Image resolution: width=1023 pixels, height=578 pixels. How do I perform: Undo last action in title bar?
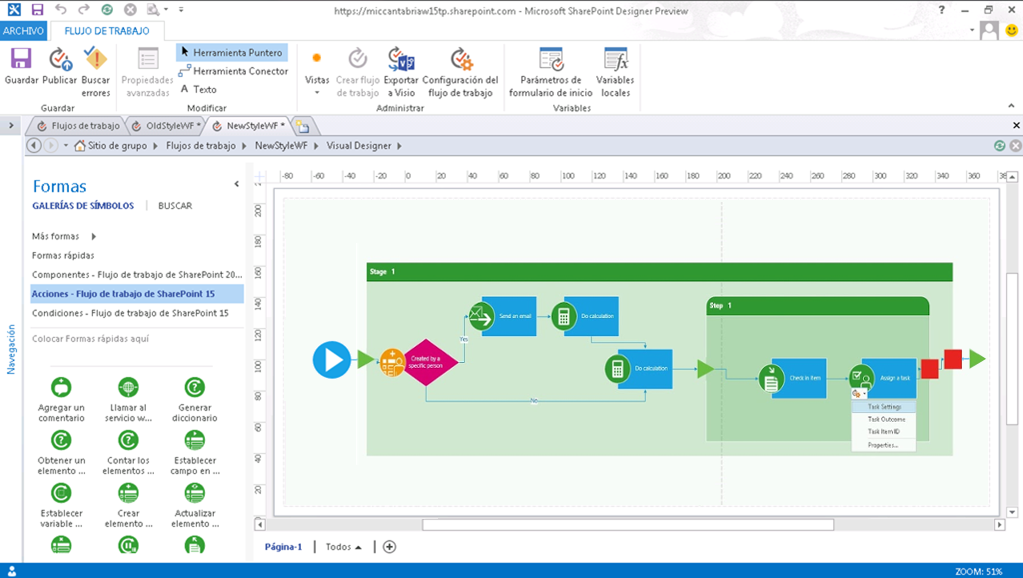tap(61, 10)
